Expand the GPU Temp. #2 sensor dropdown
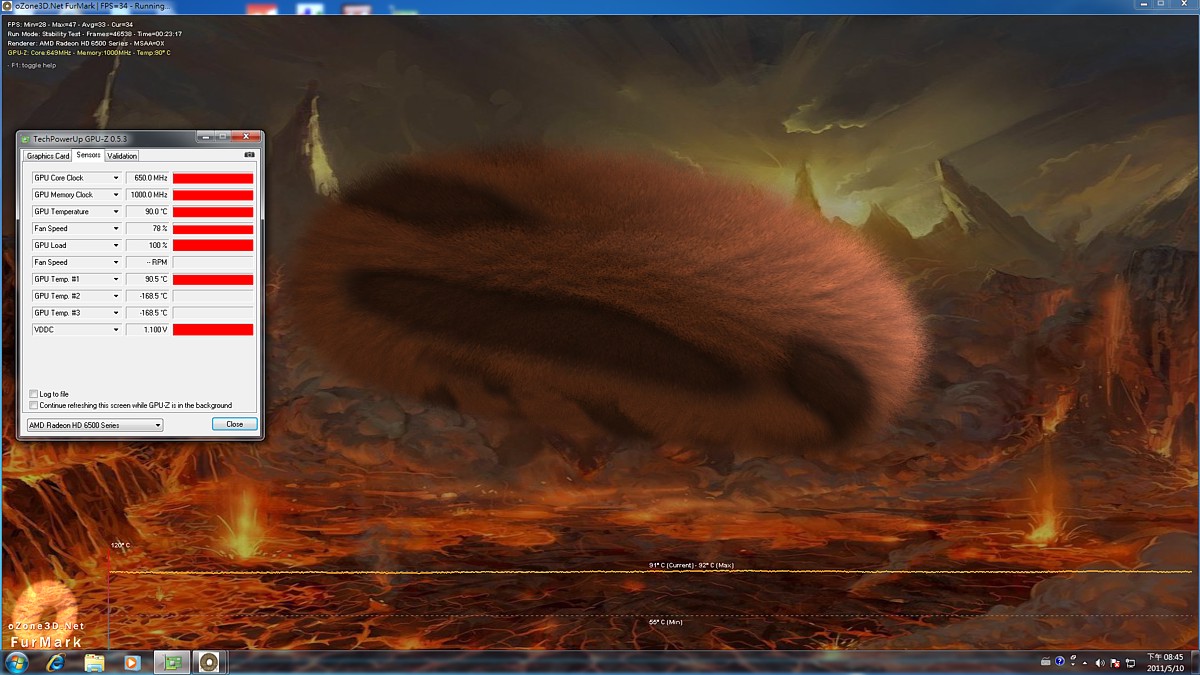This screenshot has height=675, width=1200. 116,296
